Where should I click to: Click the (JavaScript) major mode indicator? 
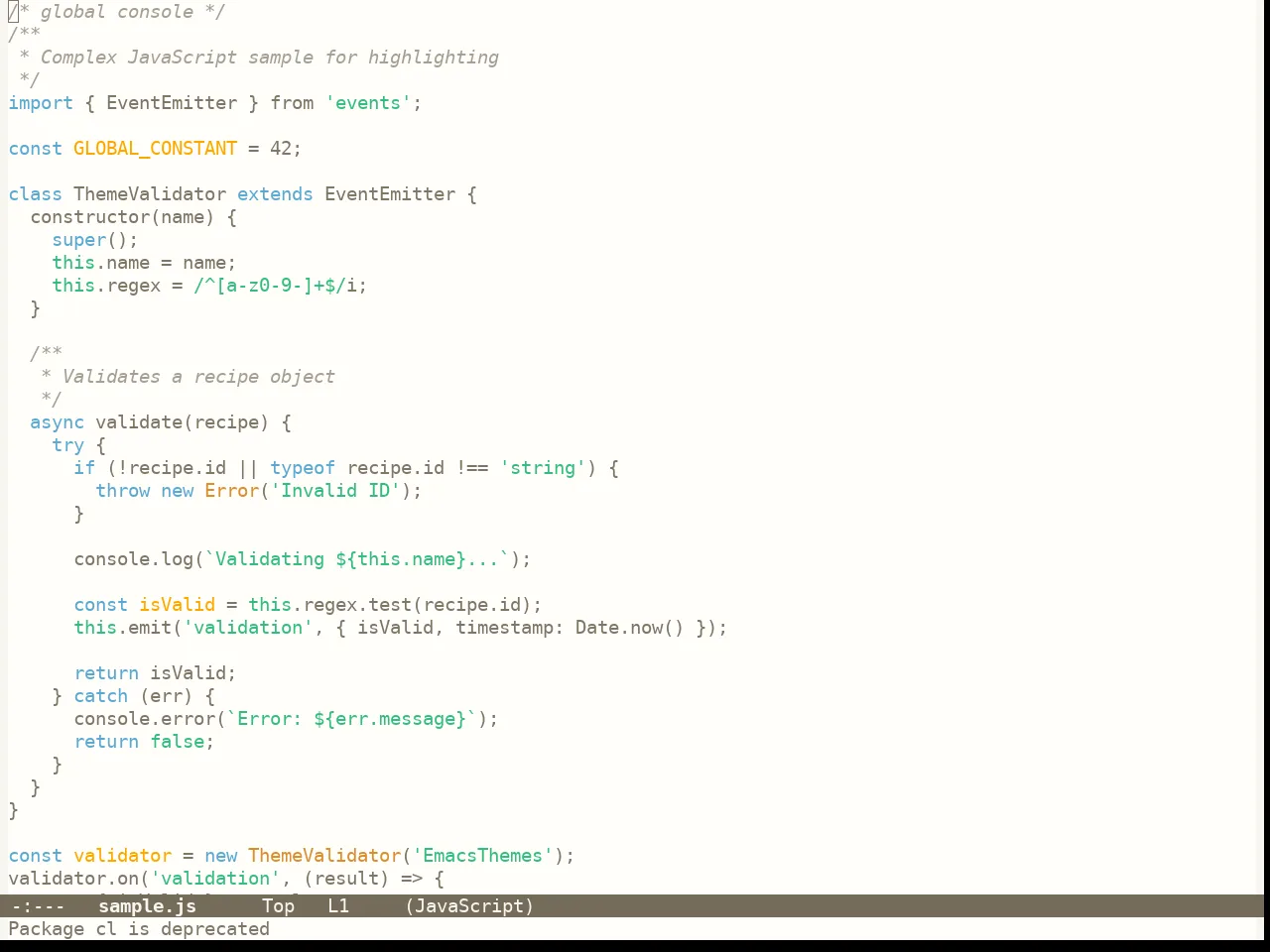pos(469,905)
